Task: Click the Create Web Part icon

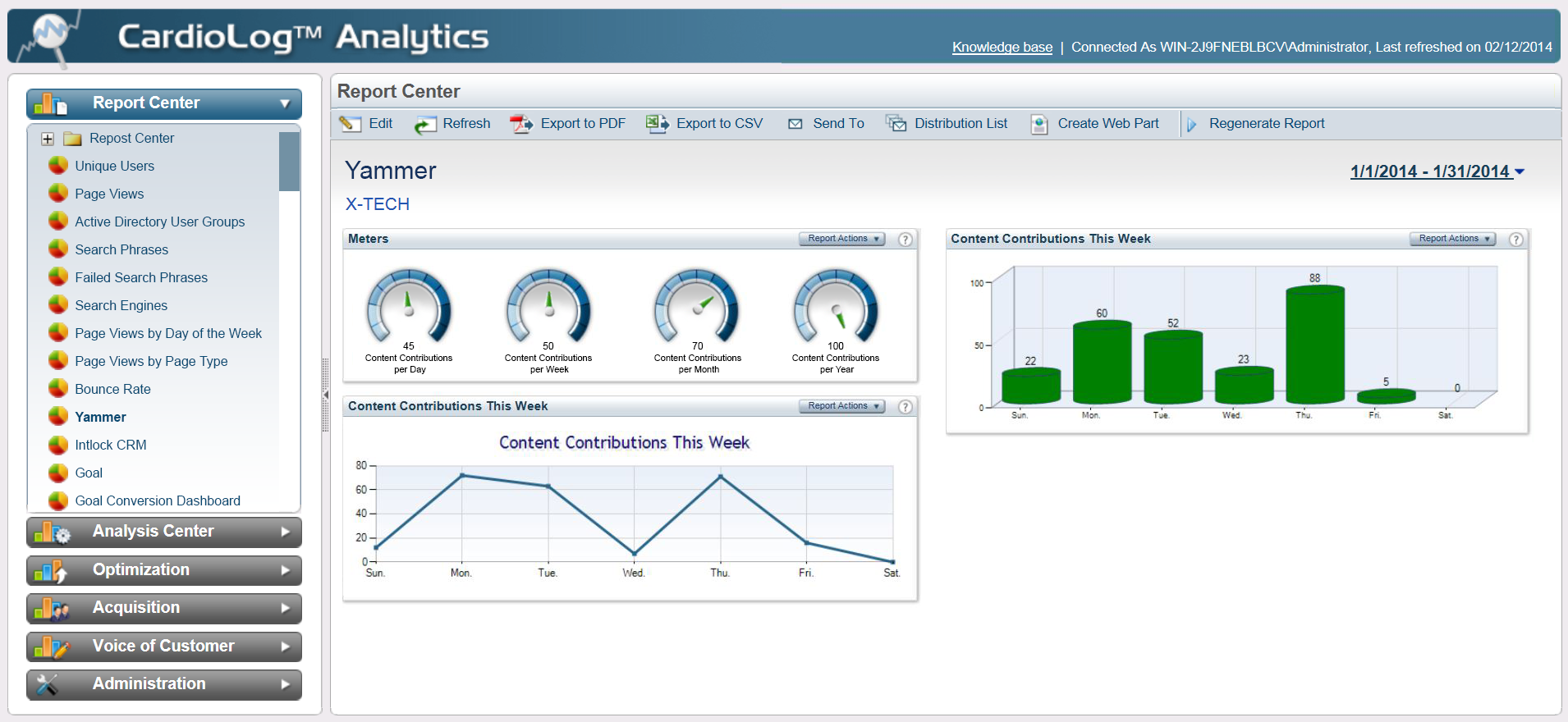Action: coord(1039,124)
